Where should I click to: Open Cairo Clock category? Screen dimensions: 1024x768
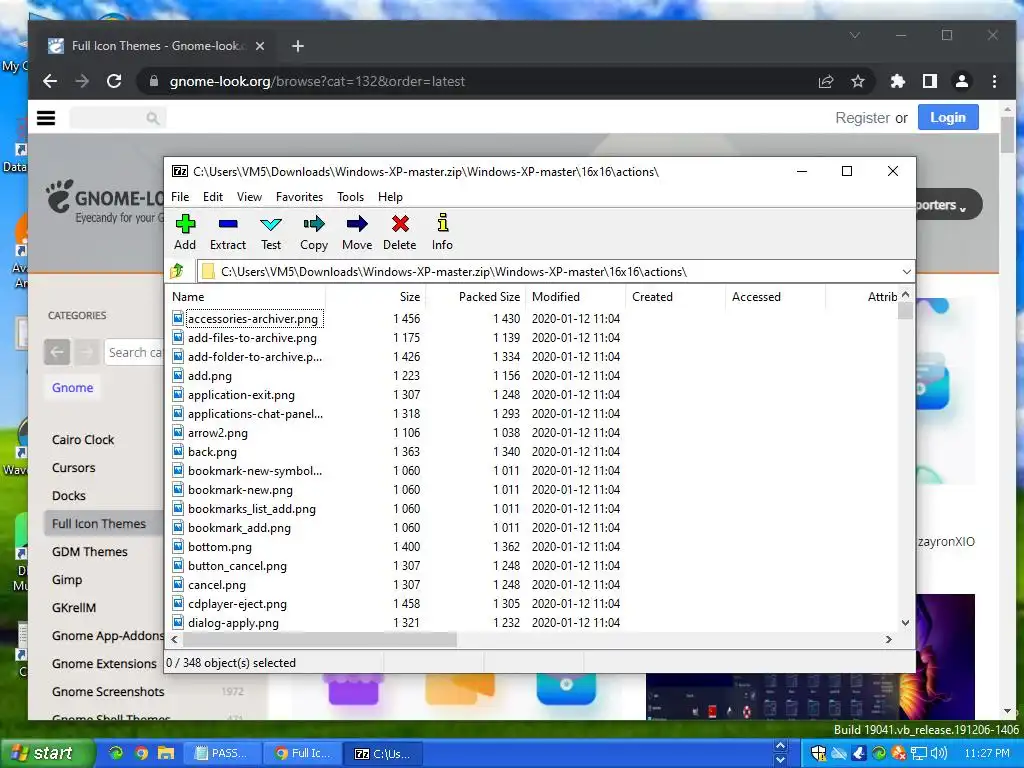click(x=83, y=440)
